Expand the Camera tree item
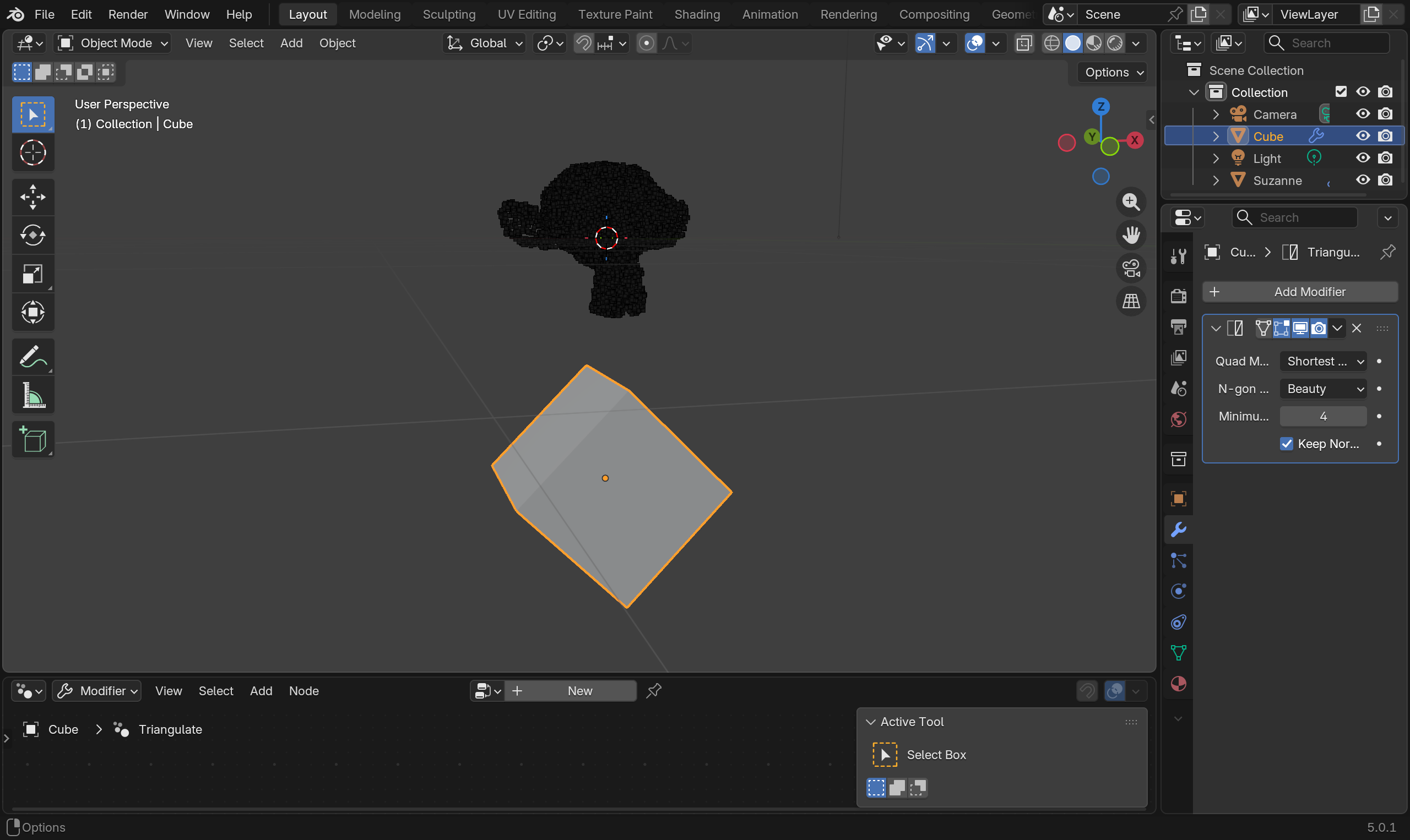The image size is (1410, 840). coord(1215,114)
